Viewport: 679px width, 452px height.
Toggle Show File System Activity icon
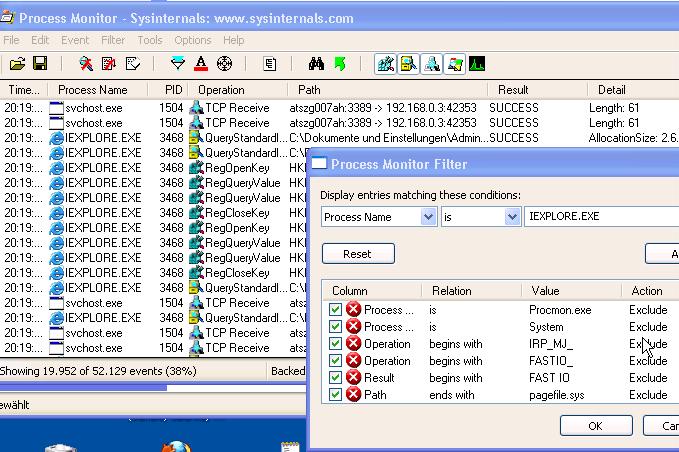[408, 64]
